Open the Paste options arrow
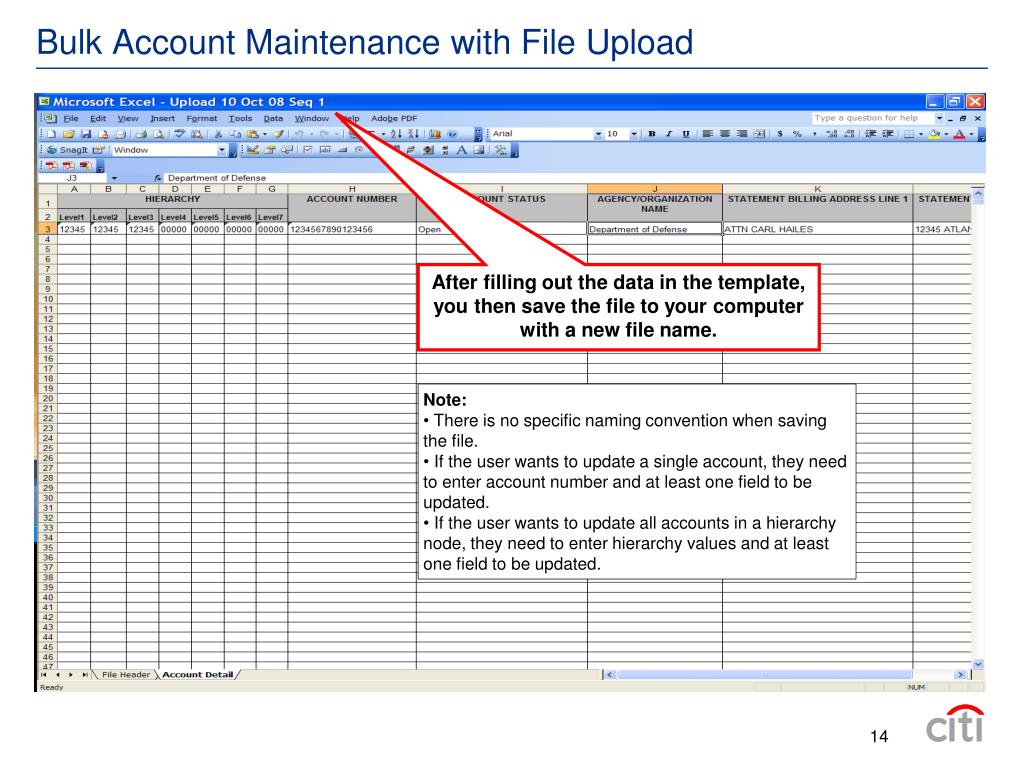This screenshot has width=1024, height=768. [x=264, y=134]
